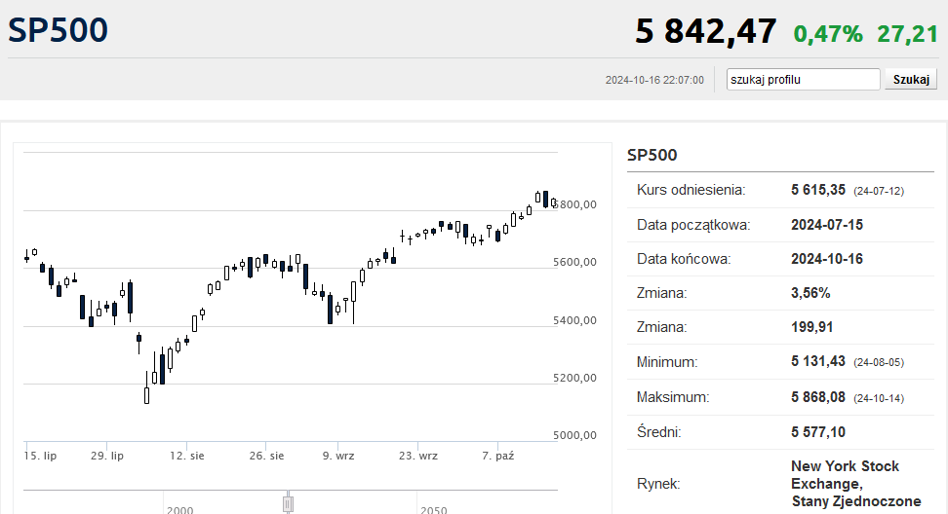
Task: Click the Zmiana value 3,56%
Action: tap(811, 293)
